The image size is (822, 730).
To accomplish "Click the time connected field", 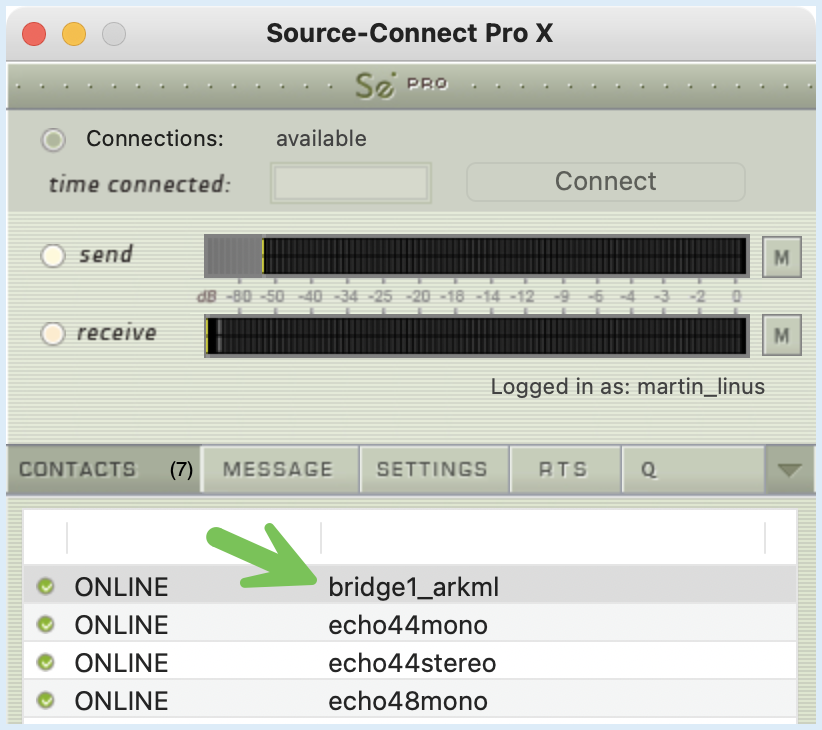I will [x=351, y=184].
